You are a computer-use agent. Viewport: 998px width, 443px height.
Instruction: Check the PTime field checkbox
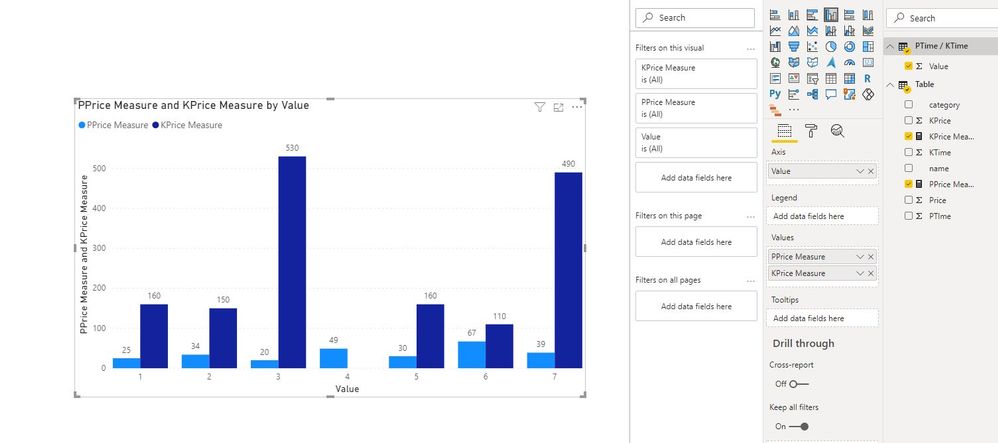[908, 216]
